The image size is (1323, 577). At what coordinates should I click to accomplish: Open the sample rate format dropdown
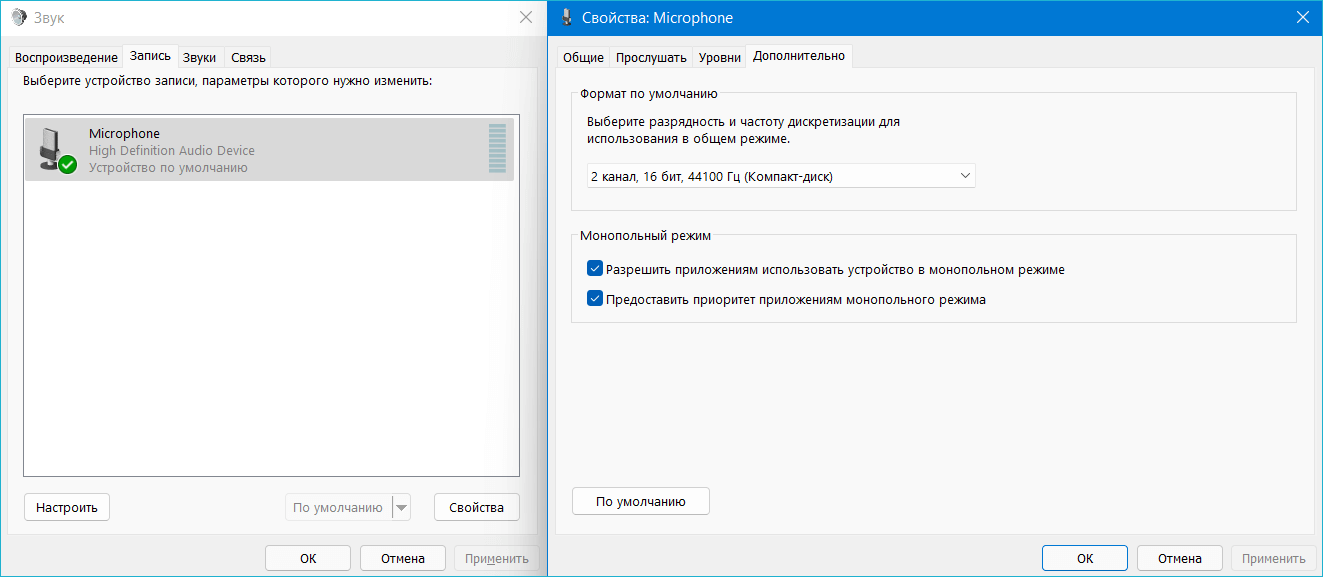pos(780,176)
